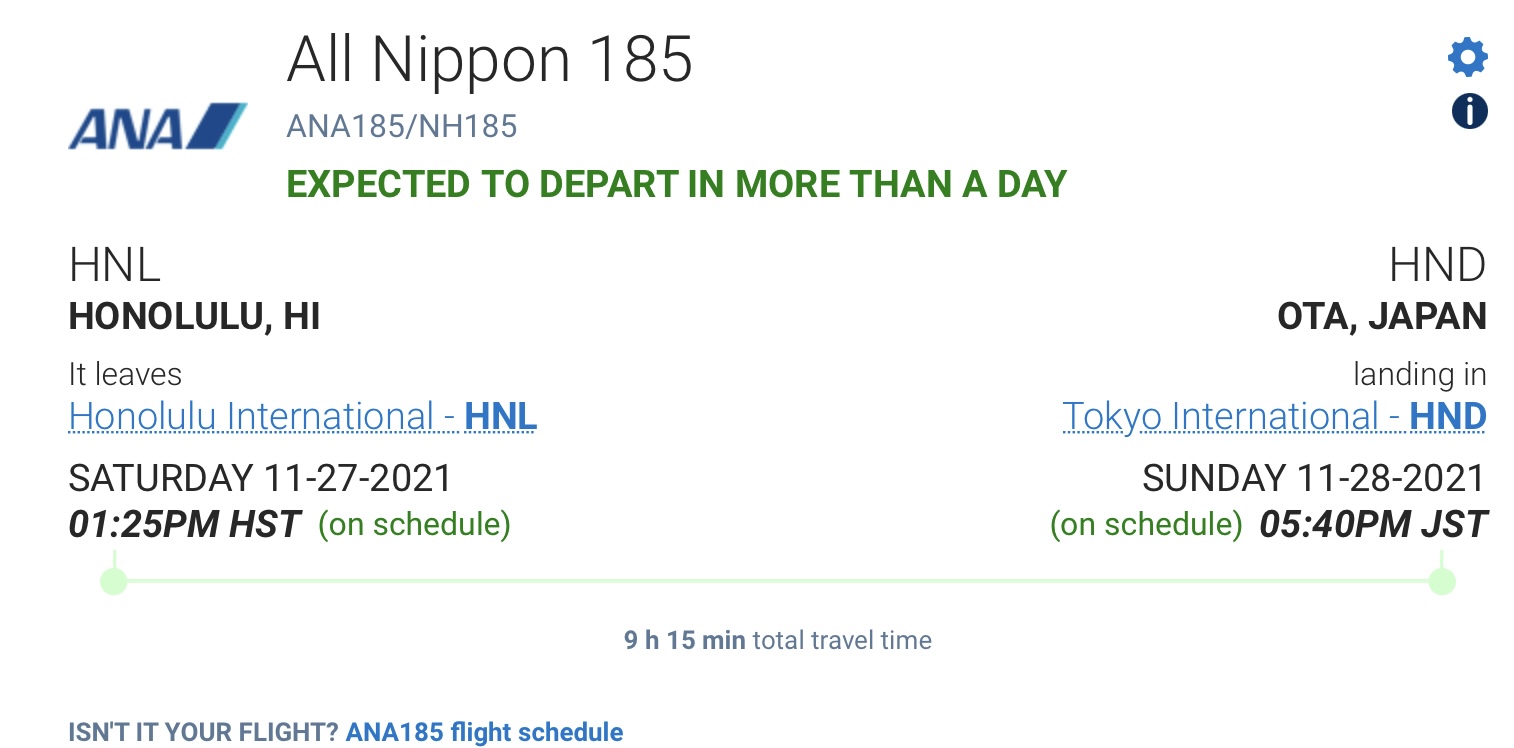Screen dimensions: 1514x748
Task: Click the ANA airline logo
Action: [157, 127]
